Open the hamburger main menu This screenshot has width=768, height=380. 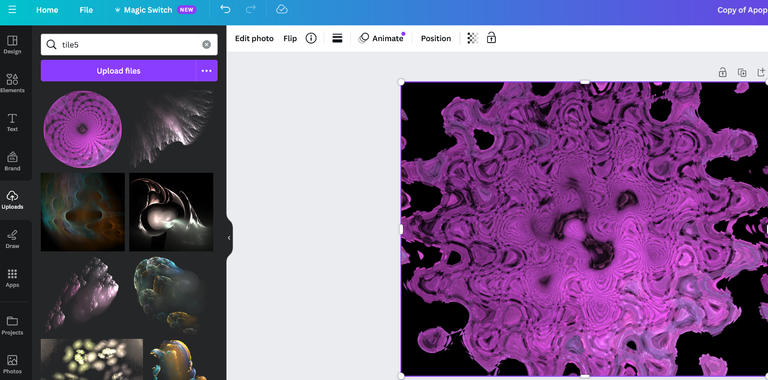click(12, 10)
